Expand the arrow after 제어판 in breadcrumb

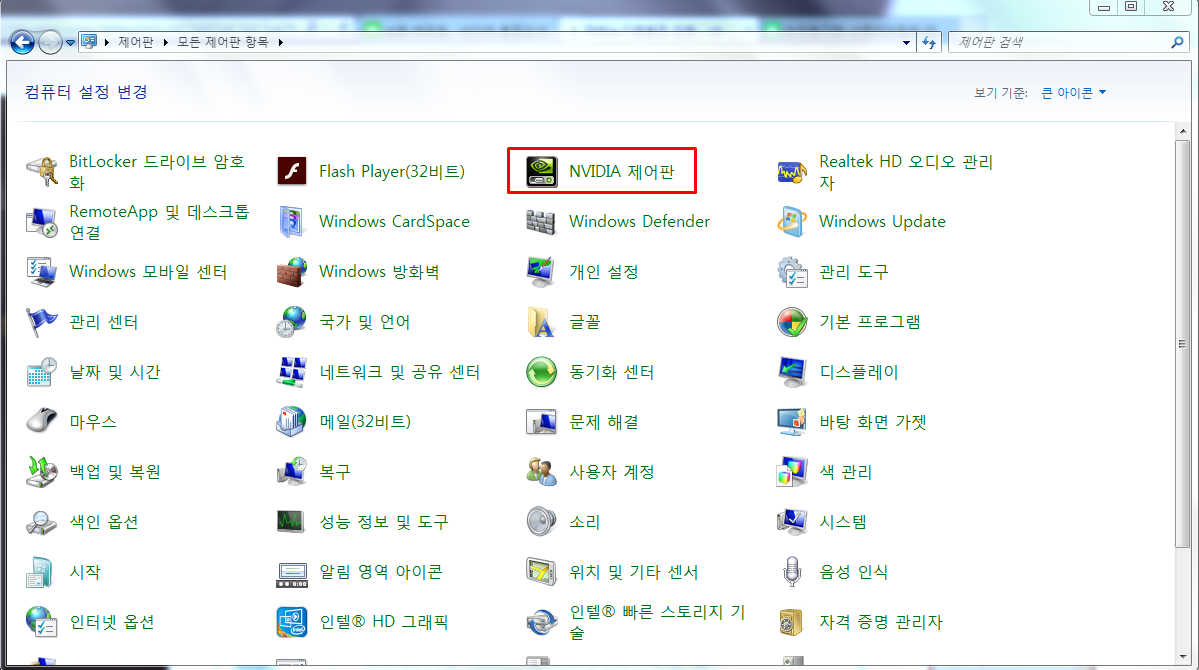coord(165,42)
